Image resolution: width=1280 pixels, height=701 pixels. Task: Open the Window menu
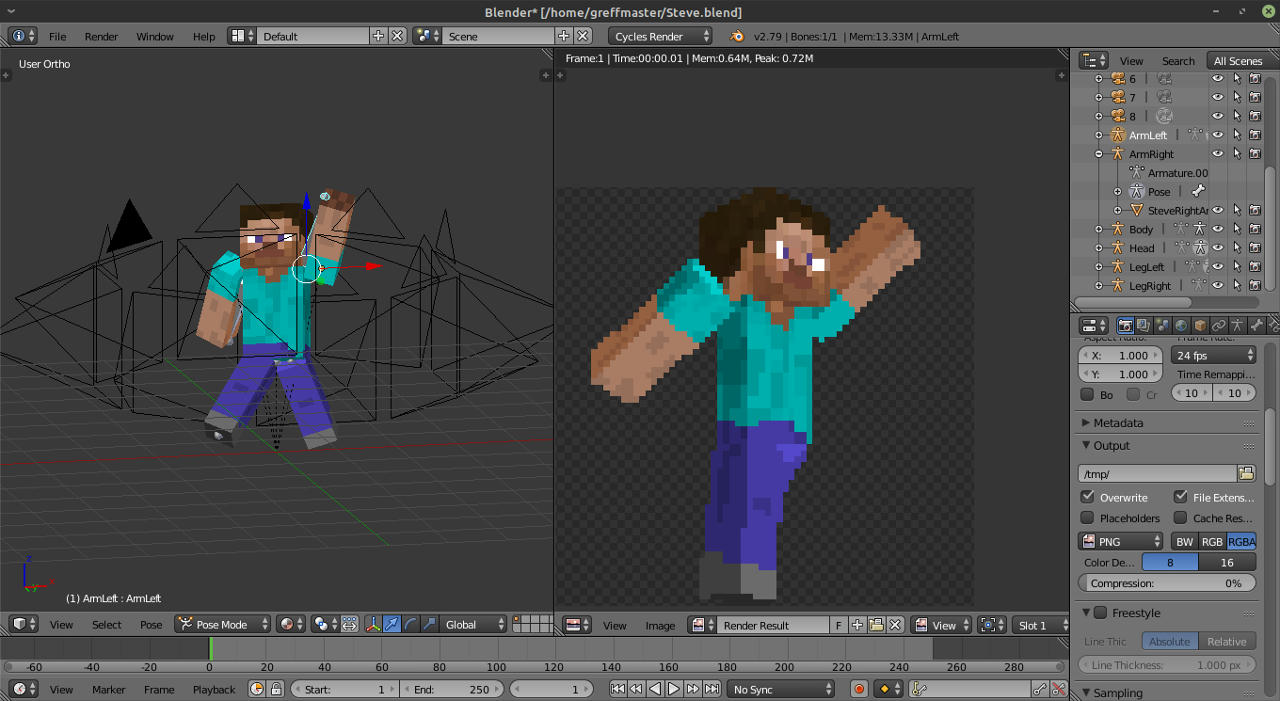pyautogui.click(x=155, y=36)
